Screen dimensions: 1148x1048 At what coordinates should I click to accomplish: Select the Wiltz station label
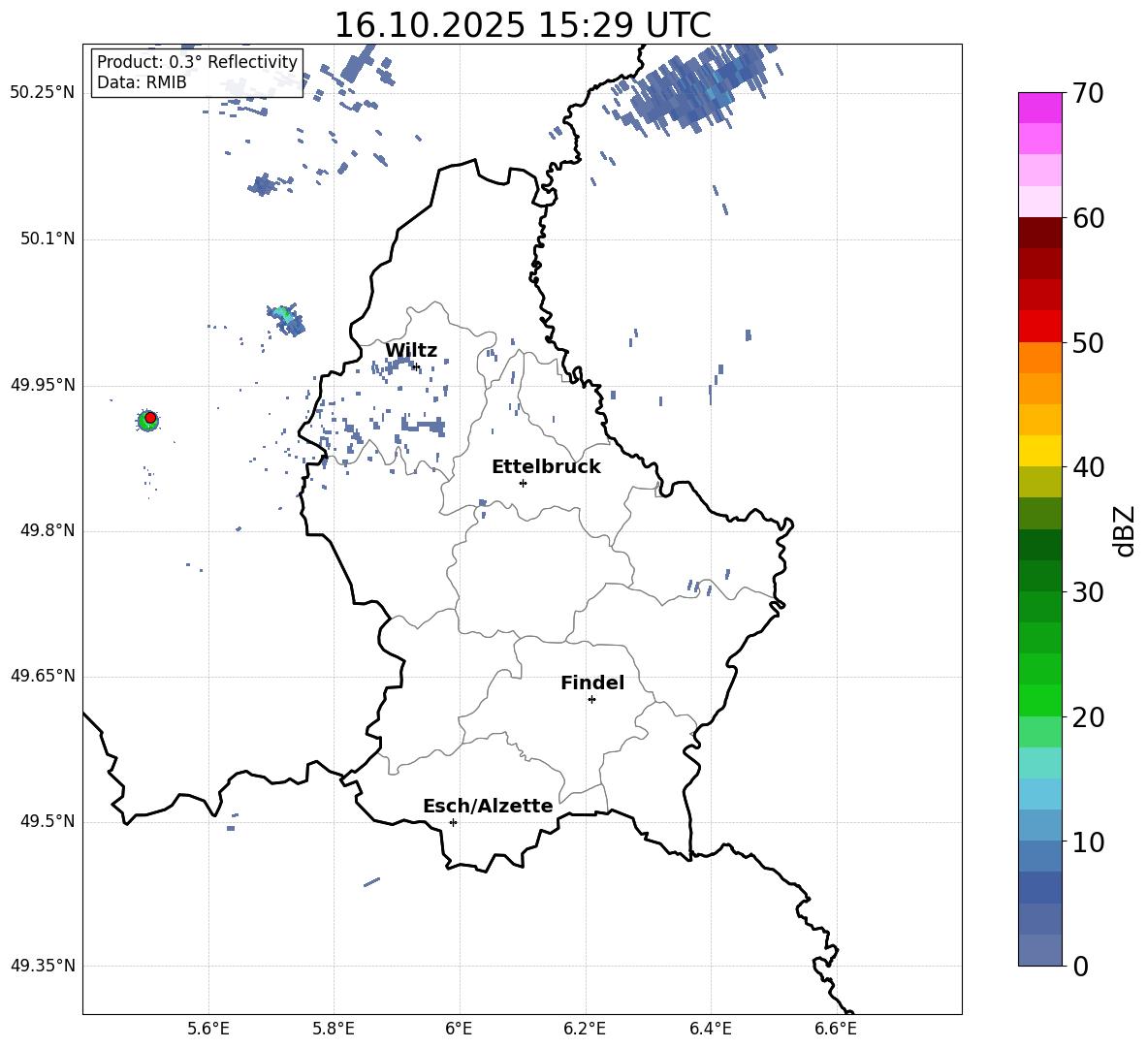[411, 351]
